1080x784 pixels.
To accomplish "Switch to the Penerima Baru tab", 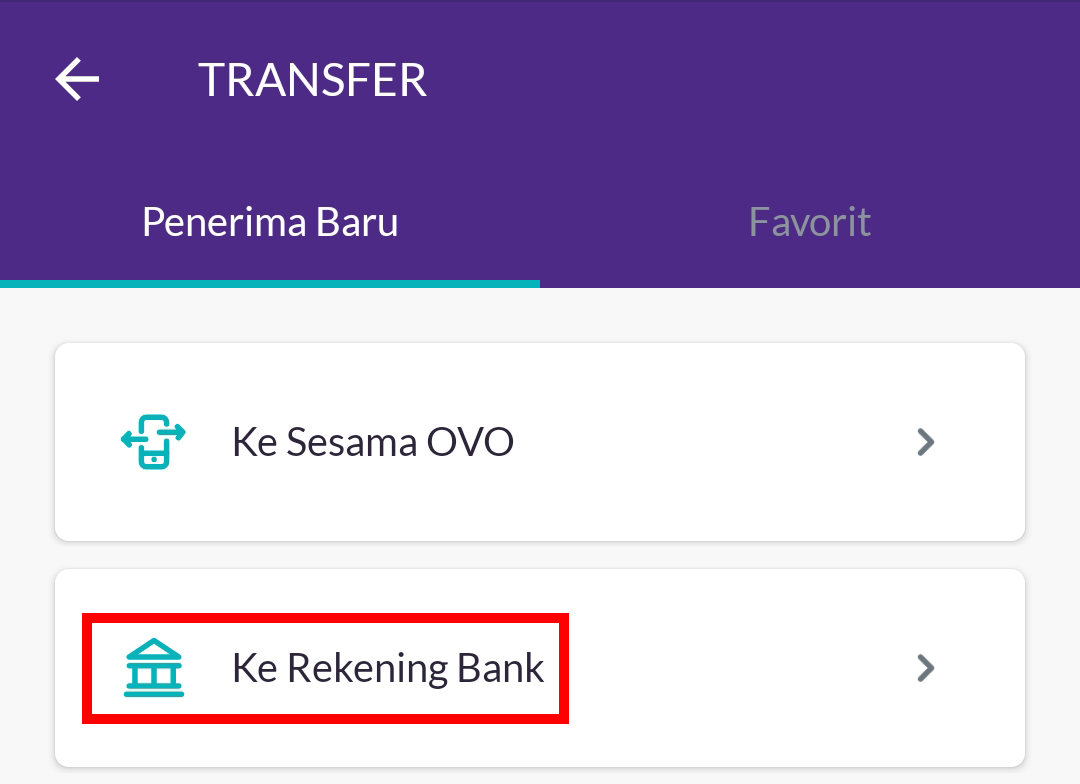I will [270, 222].
